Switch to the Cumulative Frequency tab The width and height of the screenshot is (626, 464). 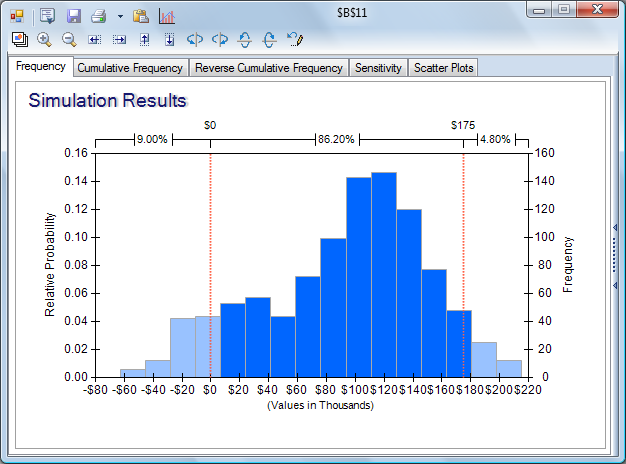pos(130,68)
